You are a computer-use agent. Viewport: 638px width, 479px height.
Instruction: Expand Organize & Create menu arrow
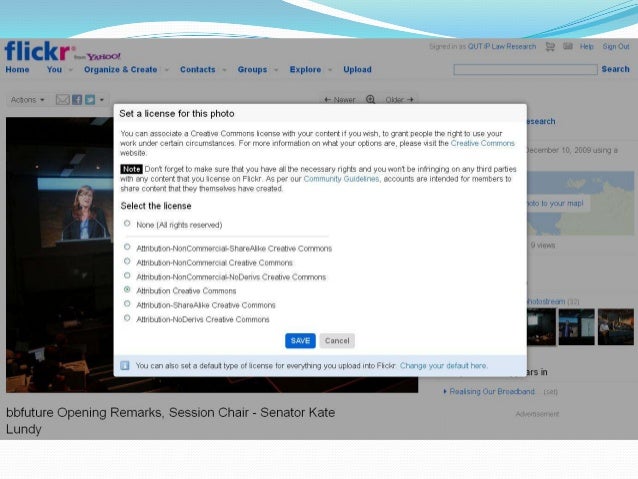tap(166, 70)
